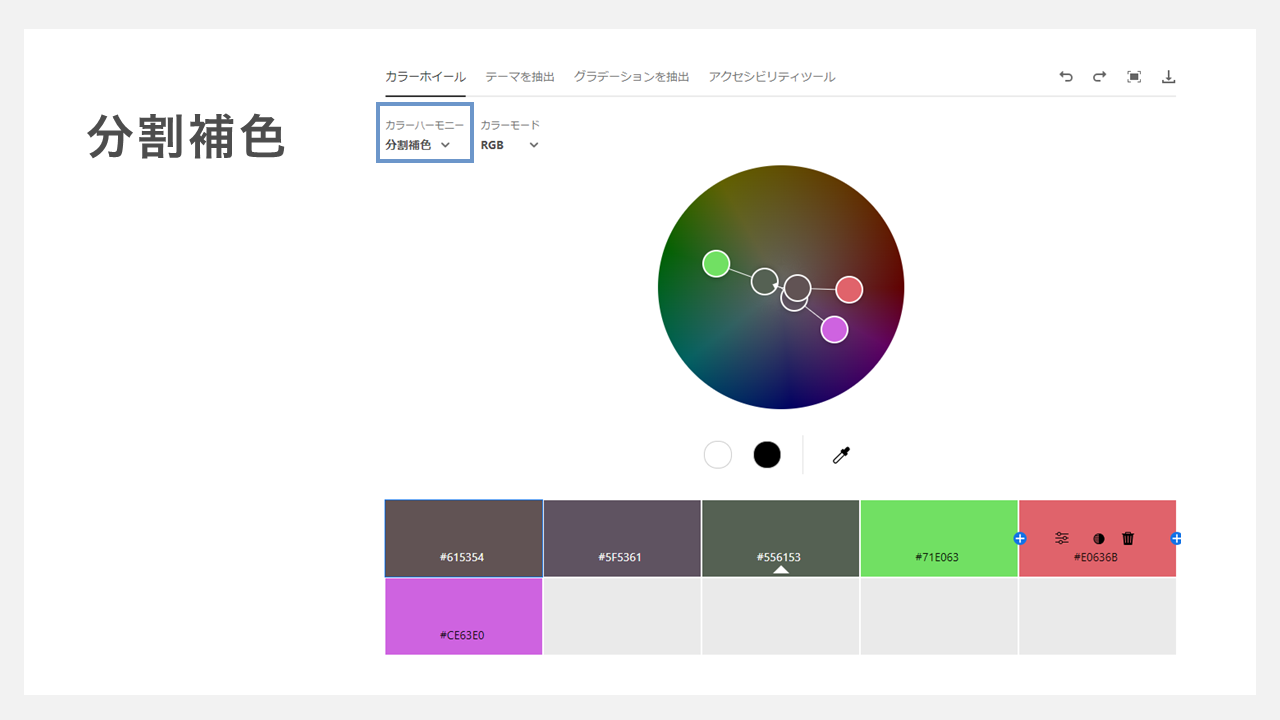Select the #615354 swatch
The height and width of the screenshot is (720, 1280).
click(x=464, y=538)
